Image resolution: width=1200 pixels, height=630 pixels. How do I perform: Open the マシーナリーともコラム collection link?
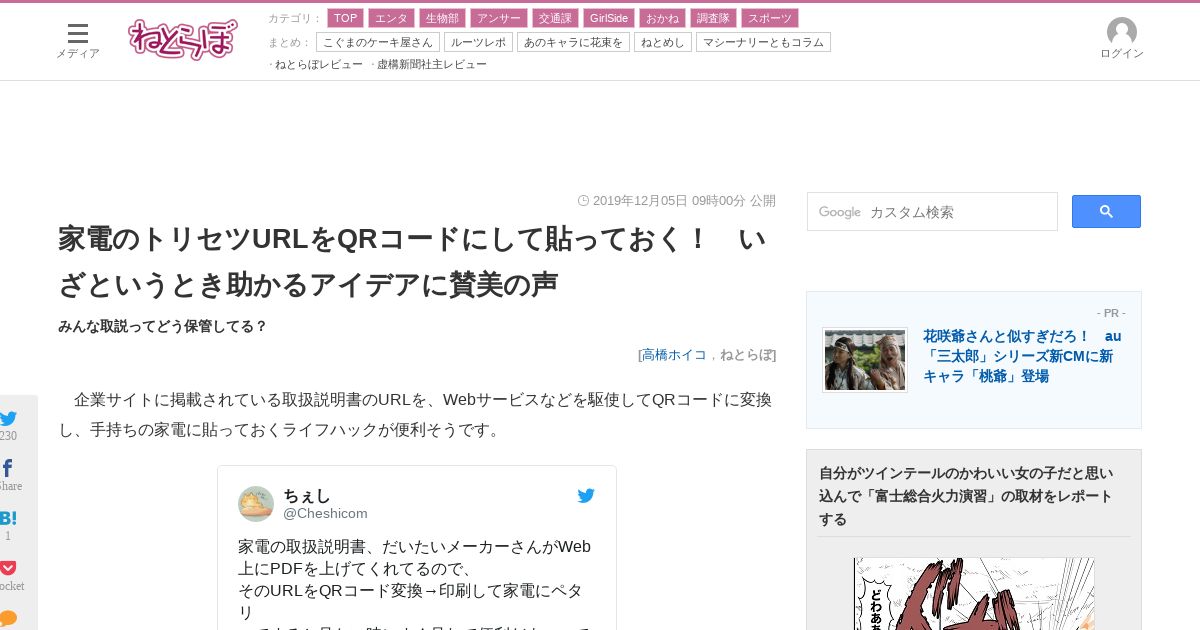[763, 42]
